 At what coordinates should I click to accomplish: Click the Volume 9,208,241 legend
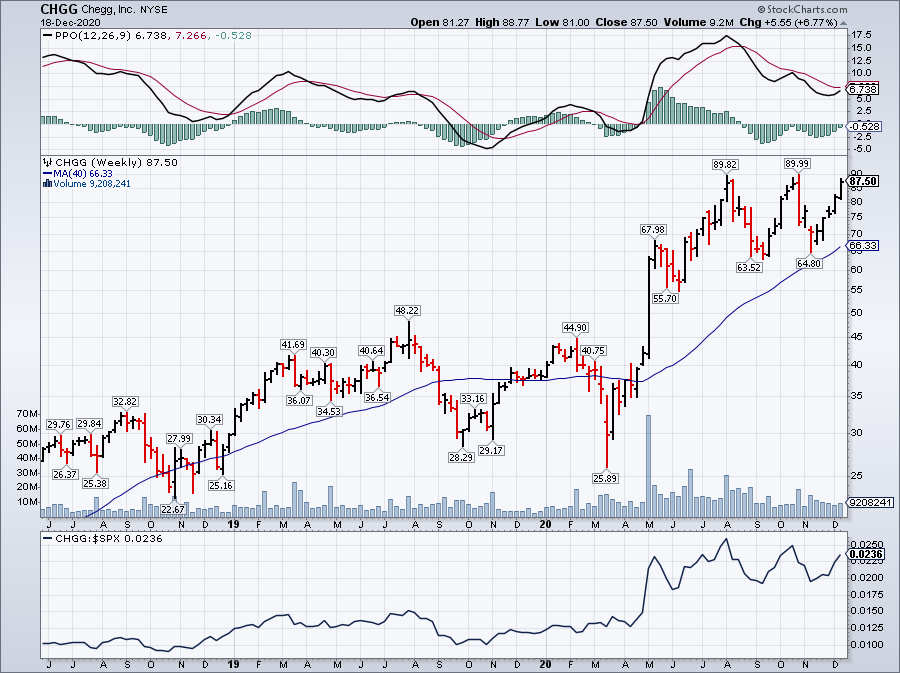tap(92, 184)
